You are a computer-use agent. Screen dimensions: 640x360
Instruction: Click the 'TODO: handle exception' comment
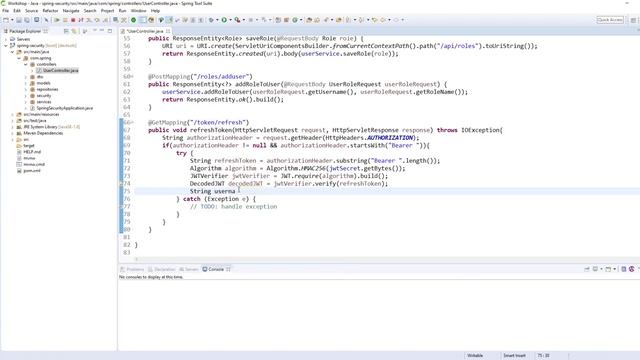233,207
